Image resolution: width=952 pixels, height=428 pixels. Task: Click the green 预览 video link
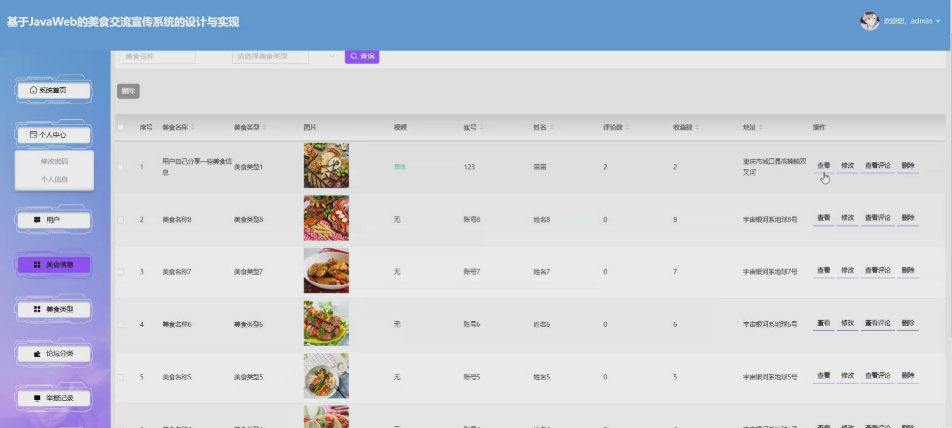400,167
